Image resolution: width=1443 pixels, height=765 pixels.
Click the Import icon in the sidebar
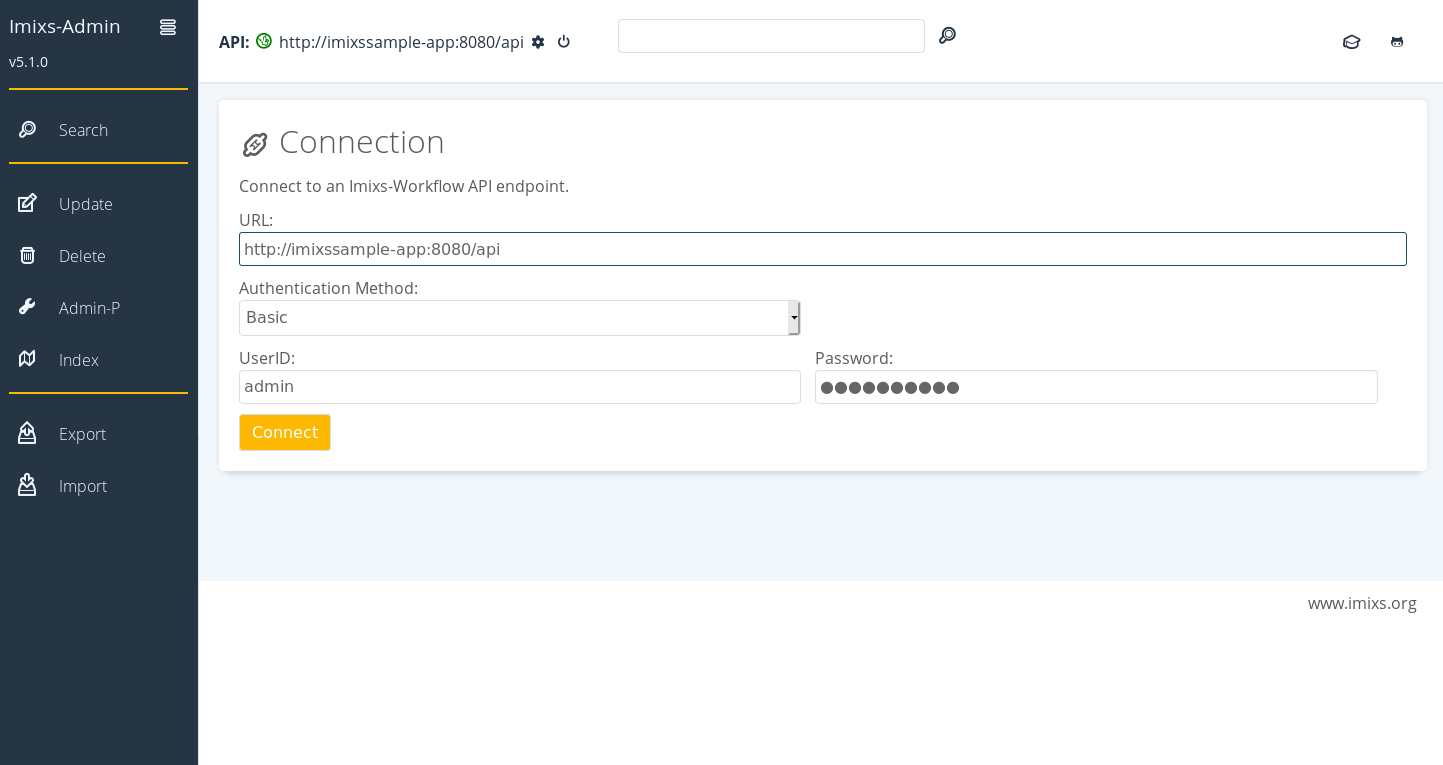28,485
